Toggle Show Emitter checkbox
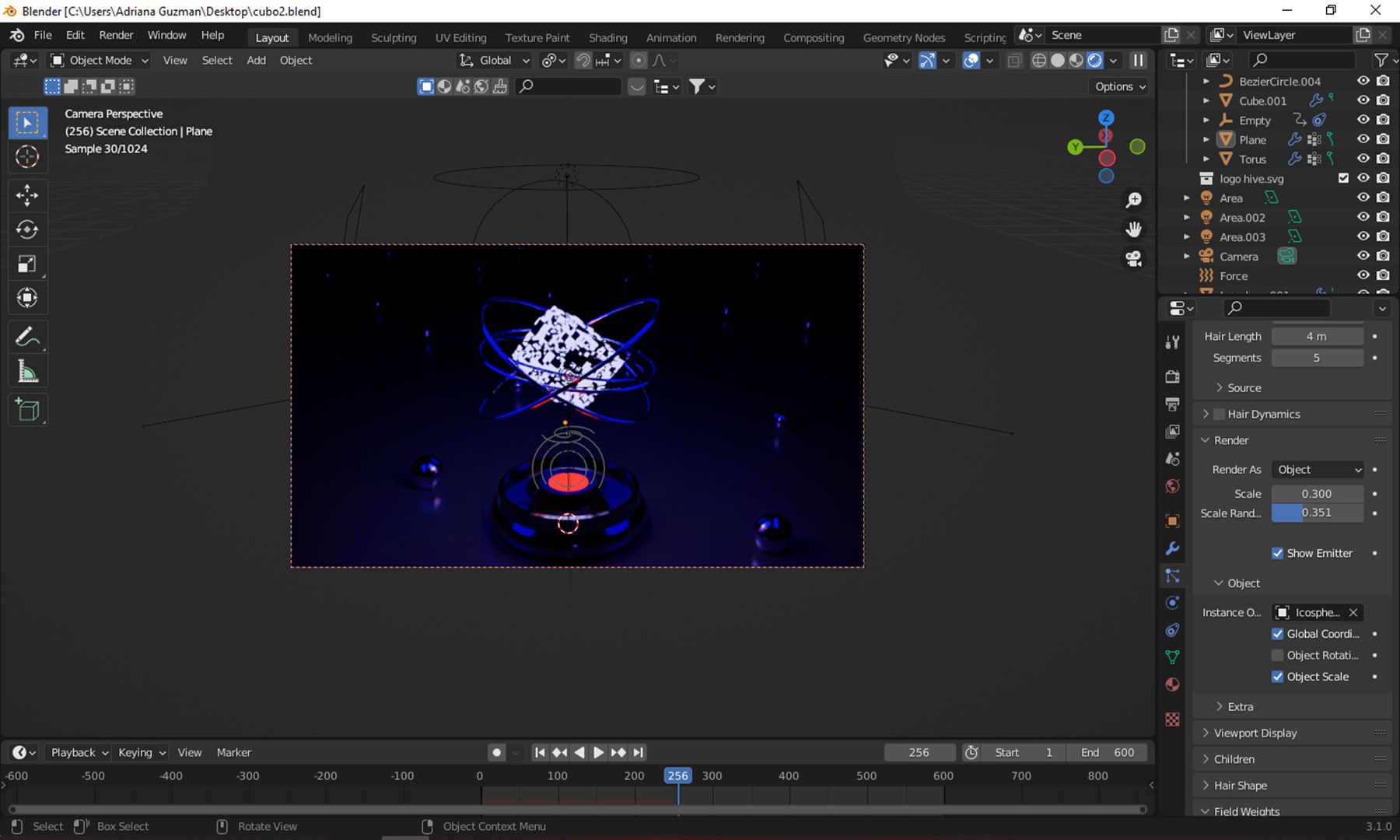Screen dimensions: 1400x840 (x=1277, y=553)
